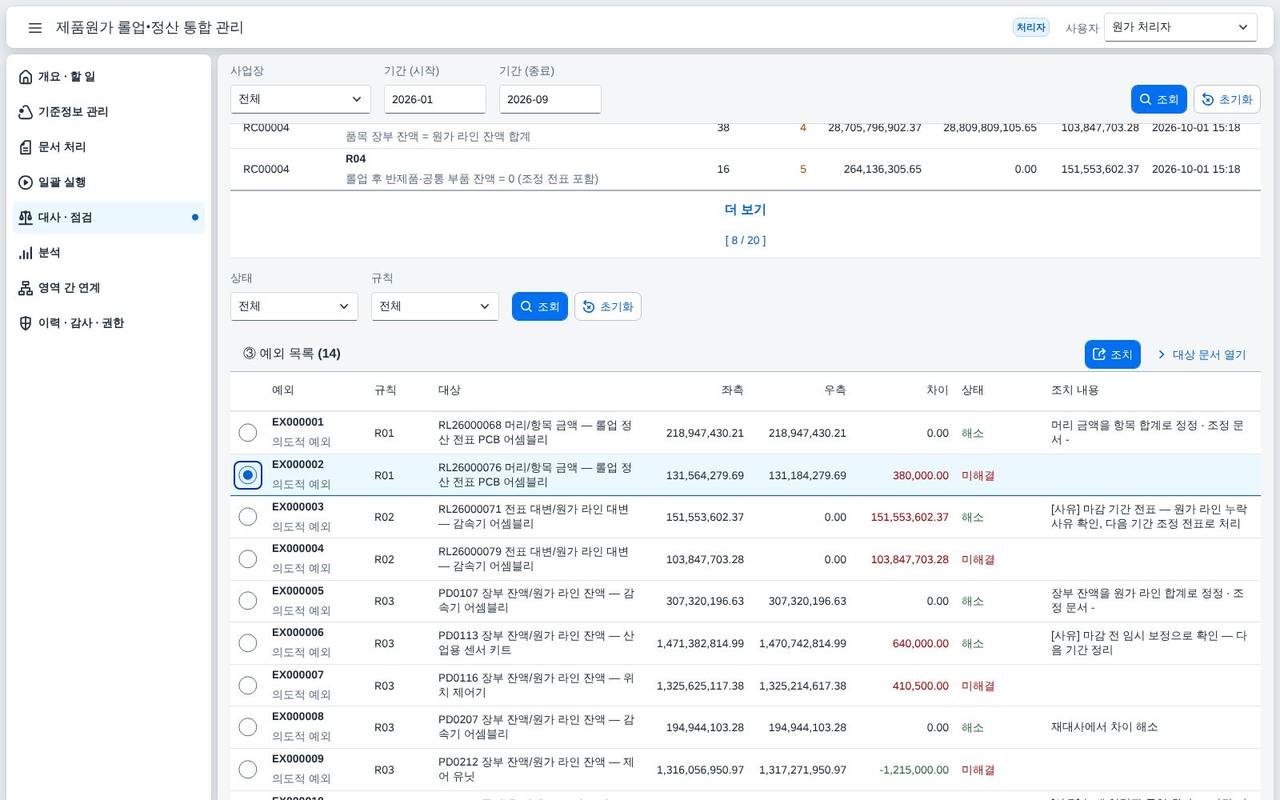The height and width of the screenshot is (800, 1280).
Task: Click the 이력 · 감사 · 권한 shield icon
Action: (26, 323)
